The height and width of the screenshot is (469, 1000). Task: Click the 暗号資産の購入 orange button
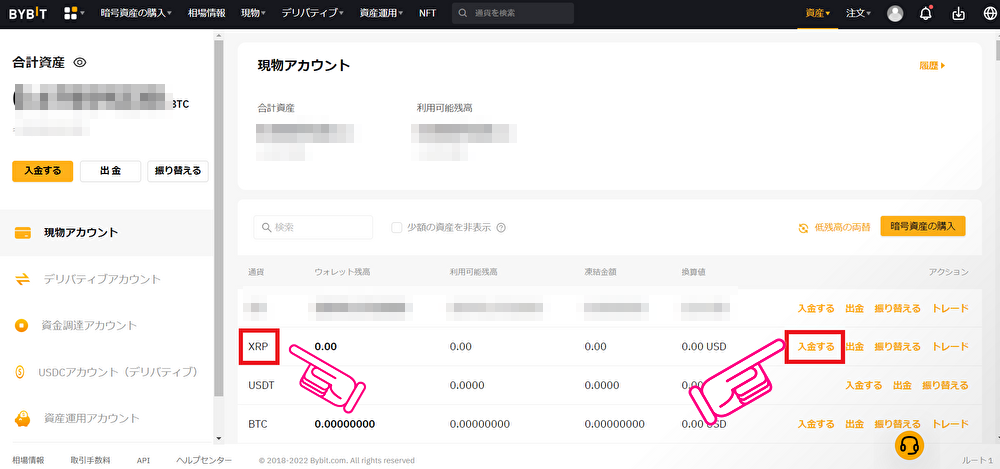[923, 226]
